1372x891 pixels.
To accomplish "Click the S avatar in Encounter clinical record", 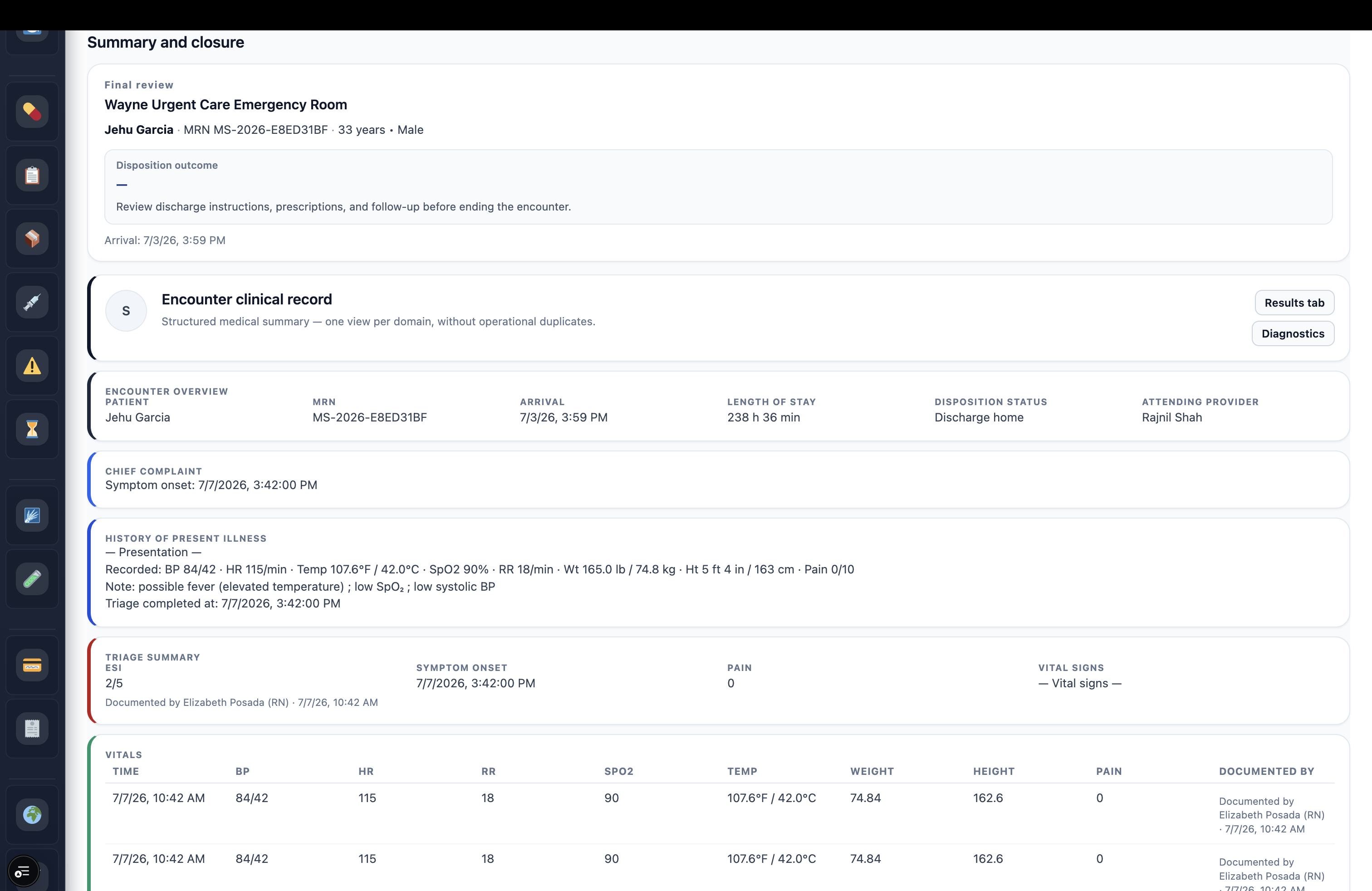I will tap(126, 311).
